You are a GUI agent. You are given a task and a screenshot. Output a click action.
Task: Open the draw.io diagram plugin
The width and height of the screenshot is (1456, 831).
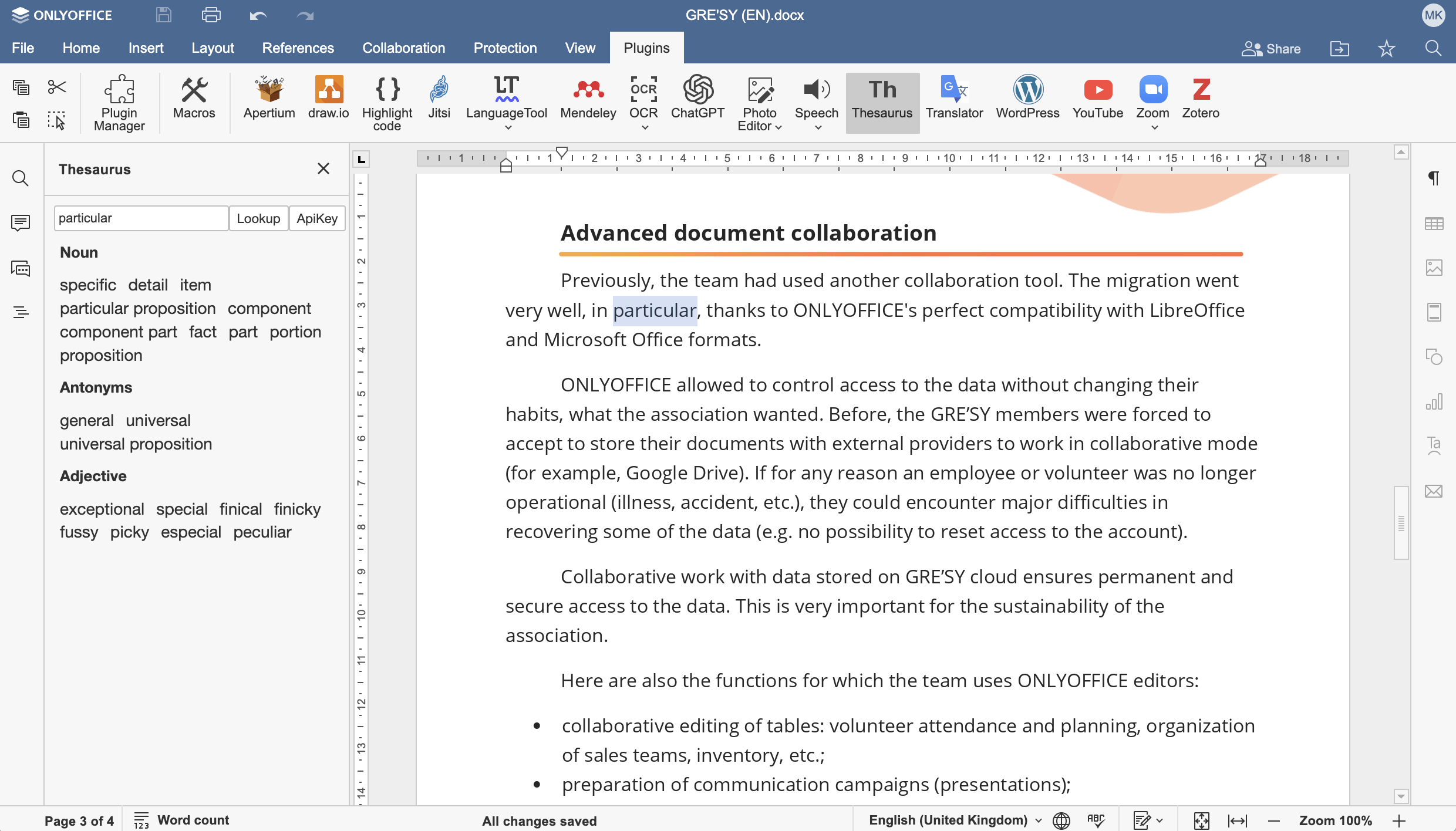pos(328,100)
